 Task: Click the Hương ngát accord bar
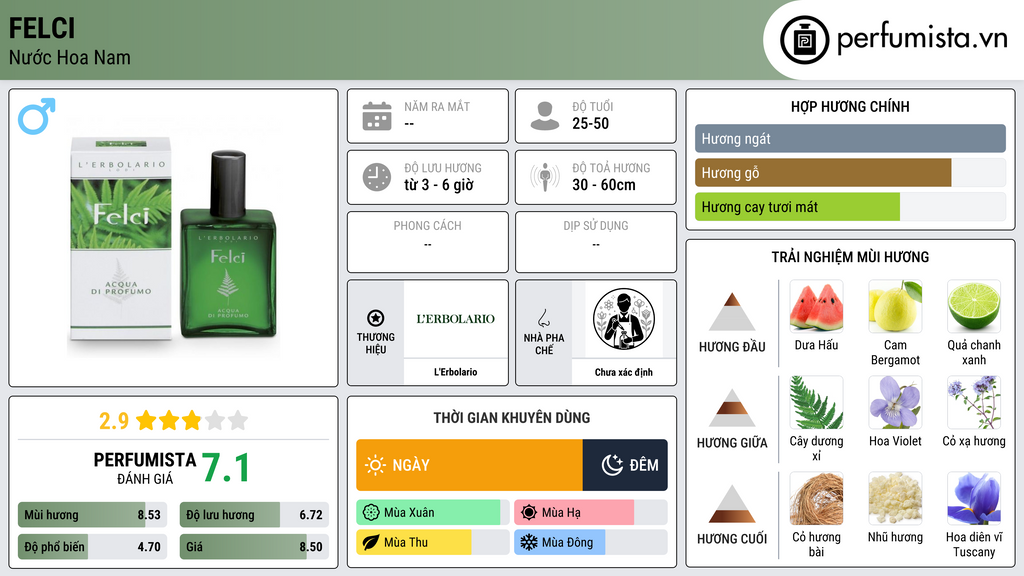(850, 138)
